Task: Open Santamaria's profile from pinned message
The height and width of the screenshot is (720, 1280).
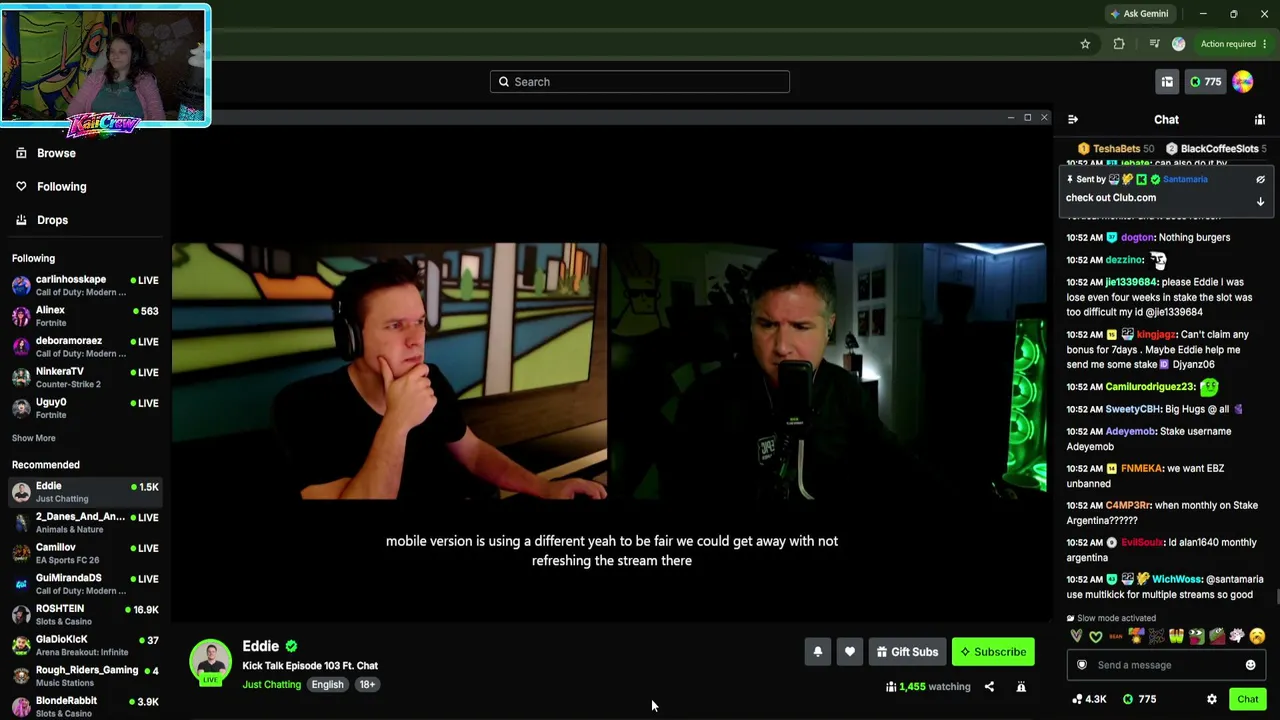Action: tap(1185, 180)
